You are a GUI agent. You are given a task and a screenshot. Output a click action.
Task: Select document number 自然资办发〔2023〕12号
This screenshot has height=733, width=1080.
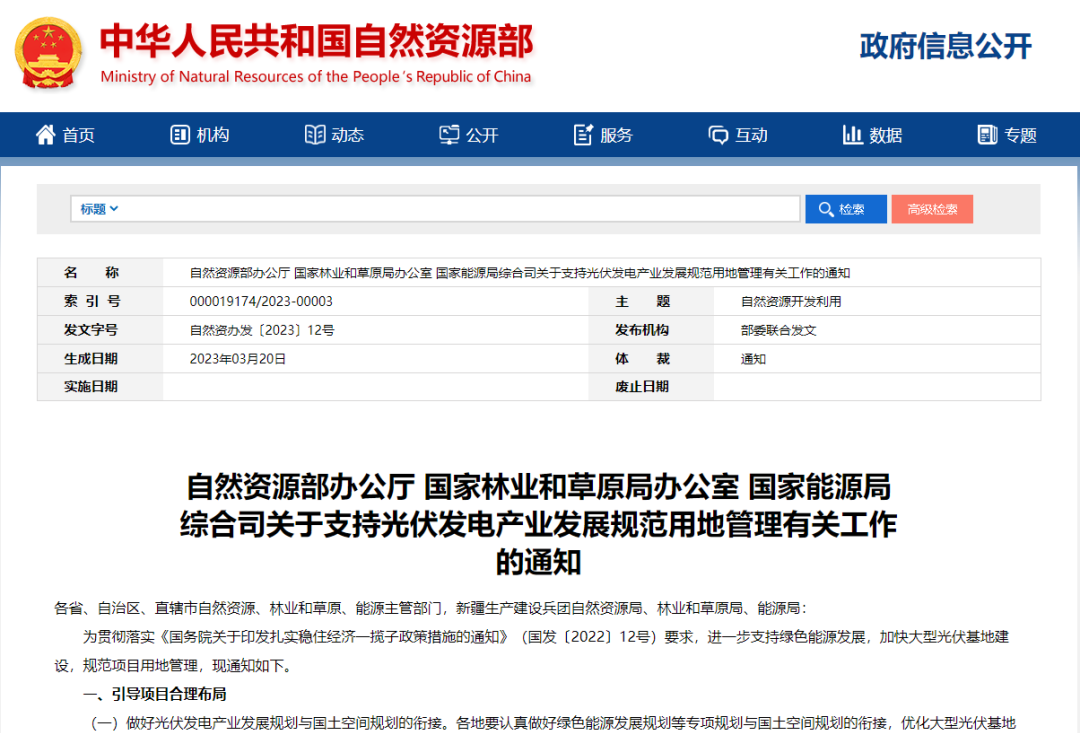click(x=262, y=331)
